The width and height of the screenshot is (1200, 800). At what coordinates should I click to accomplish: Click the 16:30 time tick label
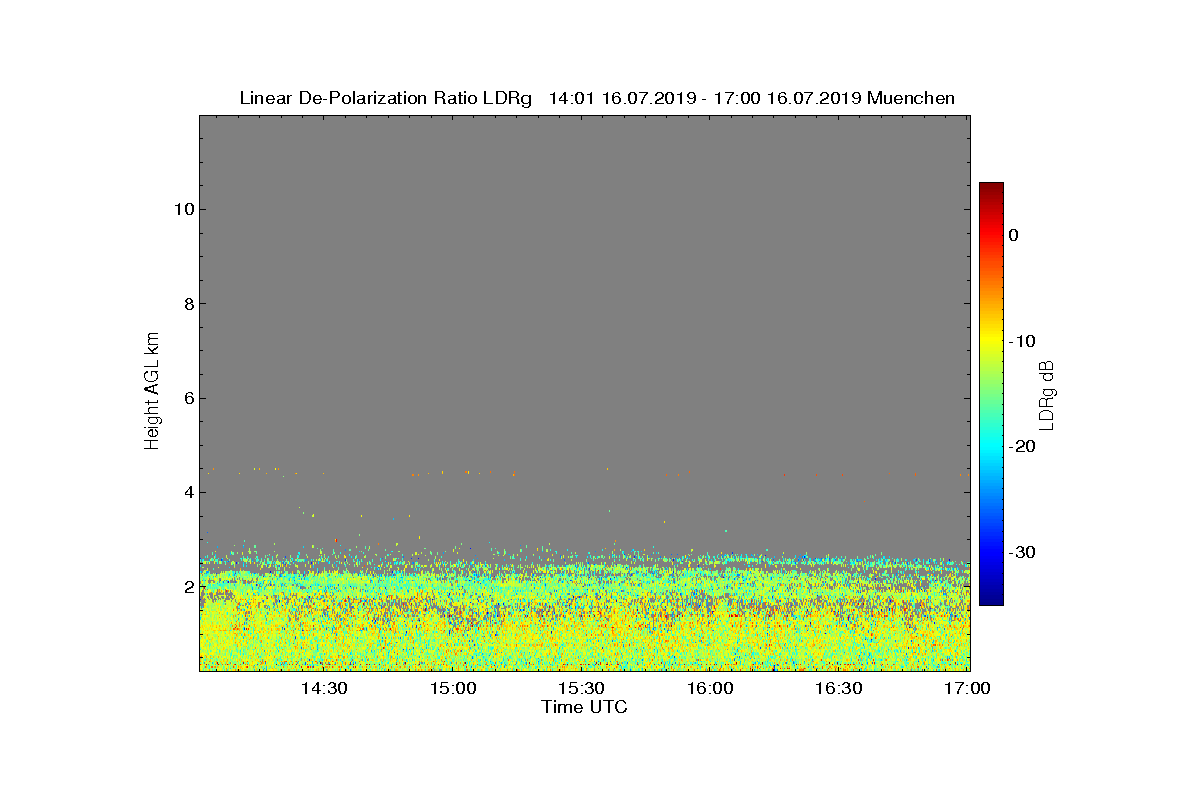click(838, 688)
